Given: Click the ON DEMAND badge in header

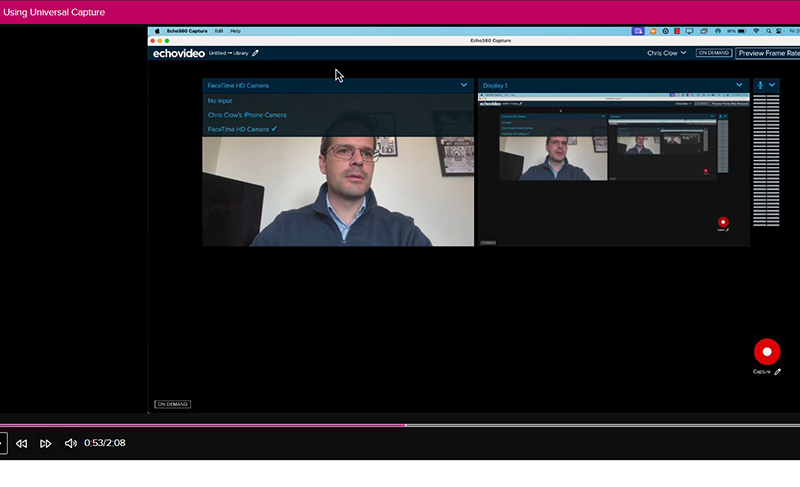Looking at the screenshot, I should pyautogui.click(x=714, y=53).
